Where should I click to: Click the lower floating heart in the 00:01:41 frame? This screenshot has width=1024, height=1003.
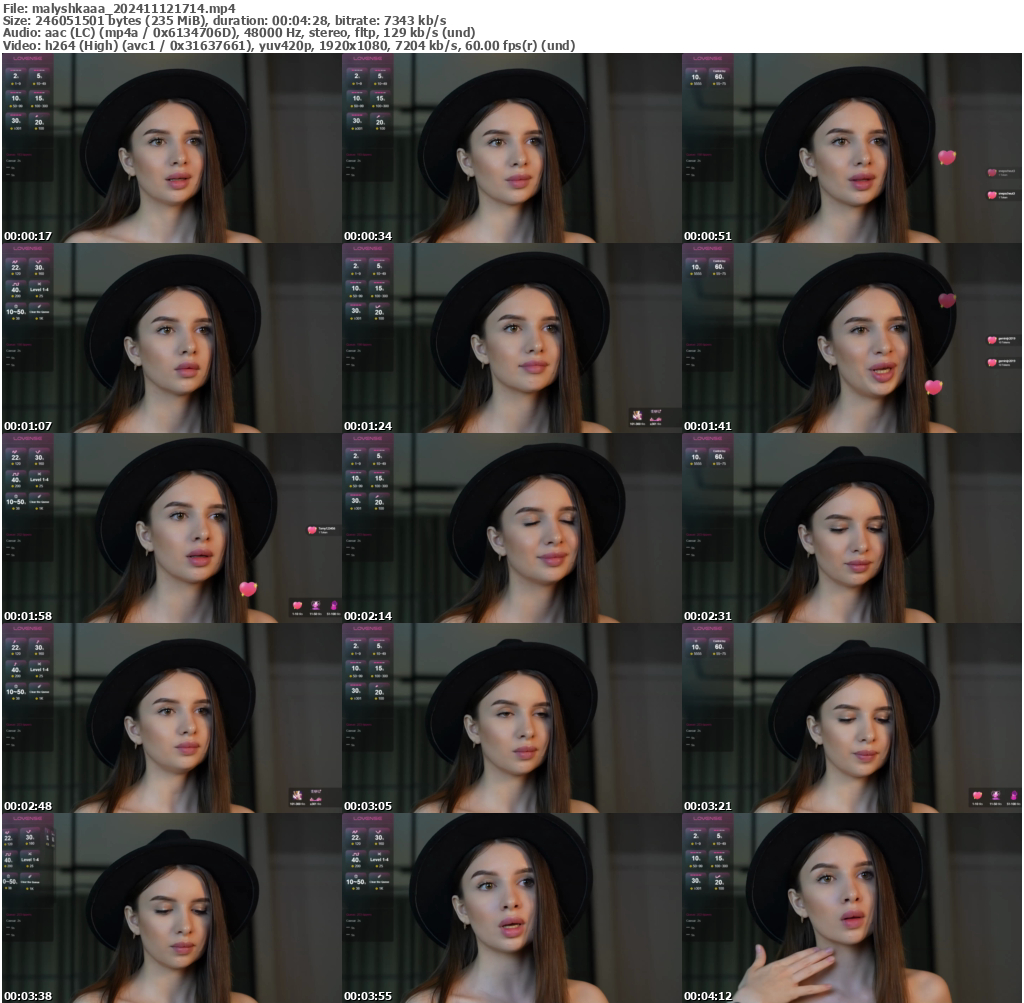pyautogui.click(x=933, y=387)
